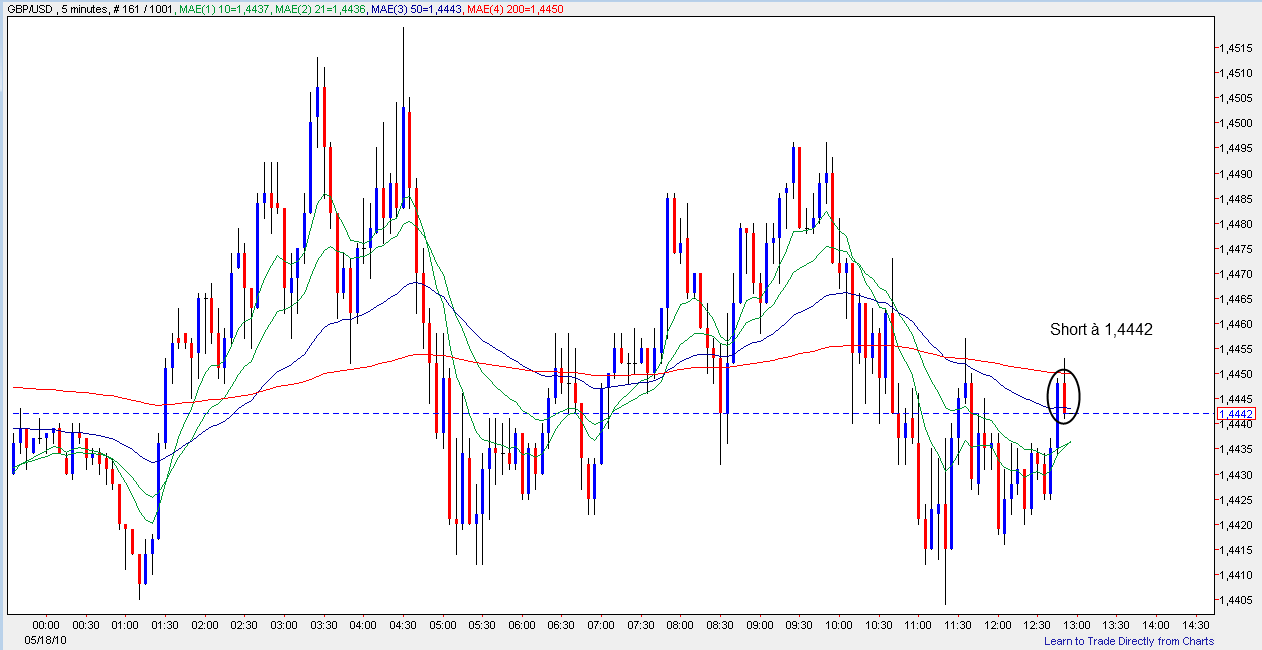Click the 05/18/10 date label
The height and width of the screenshot is (650, 1262).
[44, 639]
